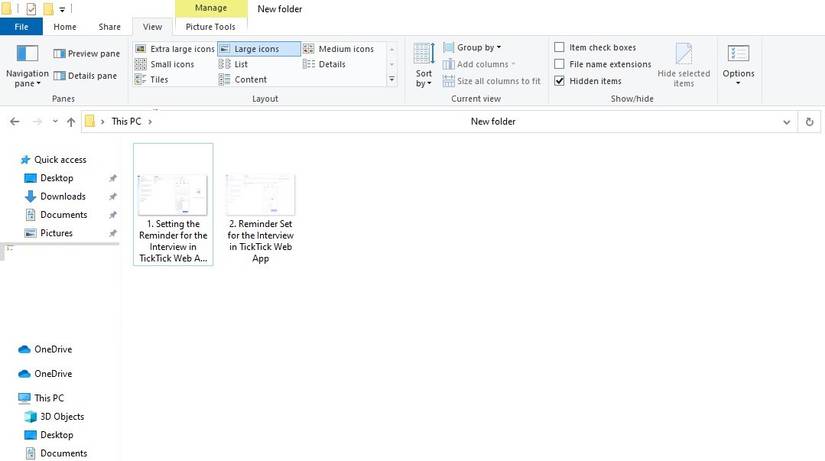Image resolution: width=825 pixels, height=461 pixels.
Task: Click the Properties quick access toolbar icon
Action: (x=31, y=8)
